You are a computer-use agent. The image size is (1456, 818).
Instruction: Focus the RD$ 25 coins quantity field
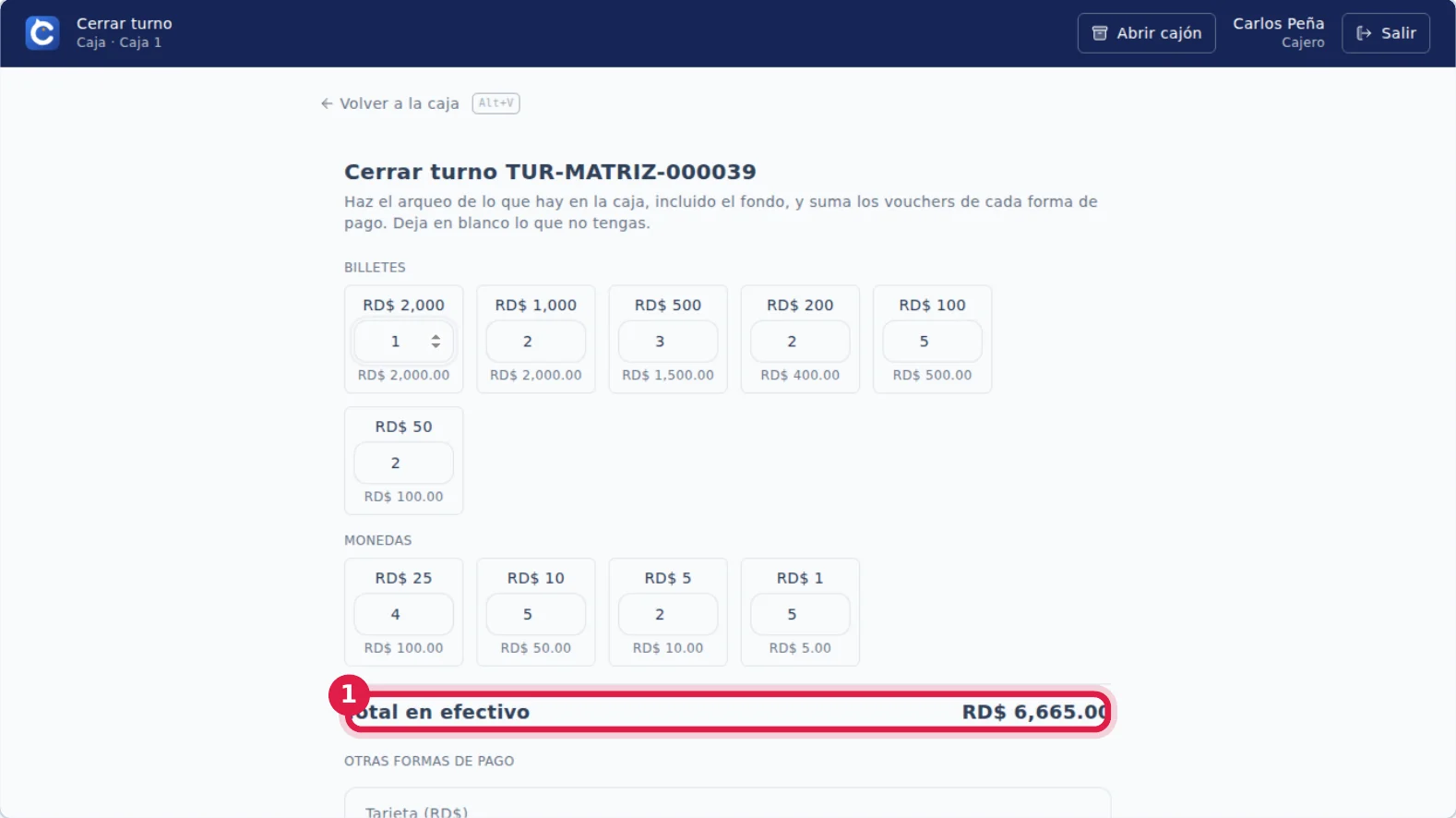click(403, 615)
